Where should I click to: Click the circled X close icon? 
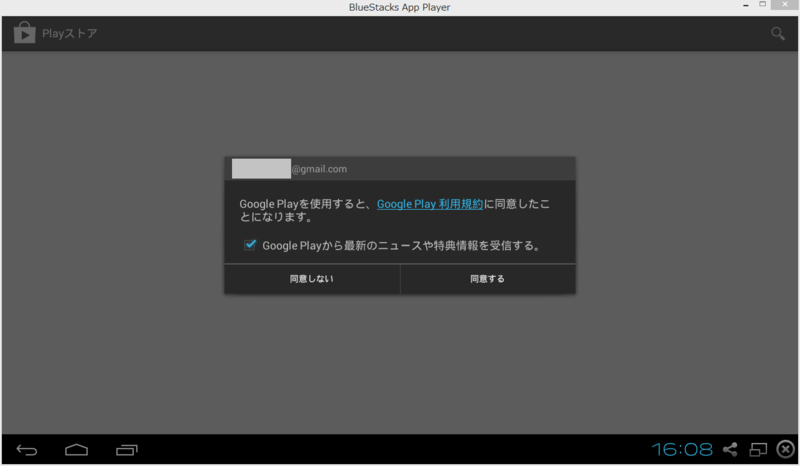tap(786, 449)
